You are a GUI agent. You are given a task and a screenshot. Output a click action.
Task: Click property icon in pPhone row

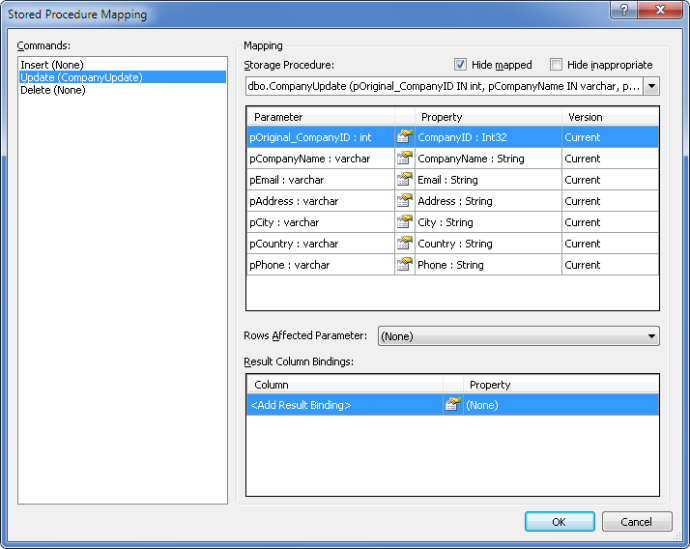404,265
